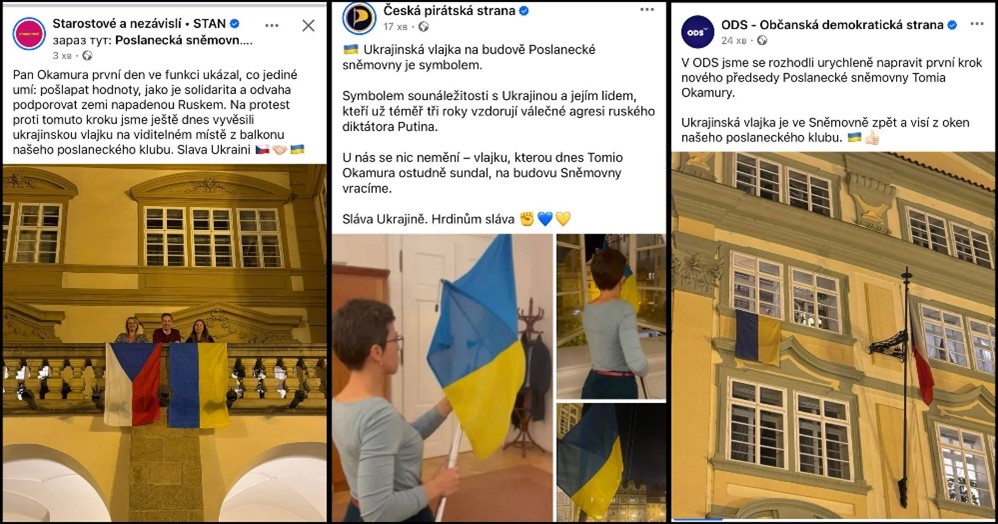Open ODS party profile avatar
Viewport: 998px width, 524px height.
(x=698, y=32)
